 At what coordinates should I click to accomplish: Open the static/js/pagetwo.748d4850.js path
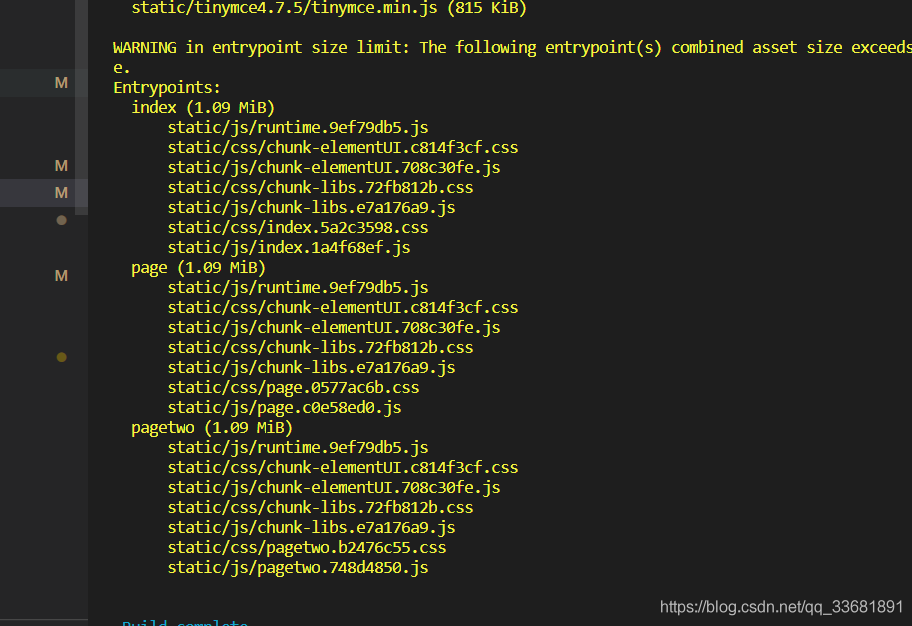298,568
